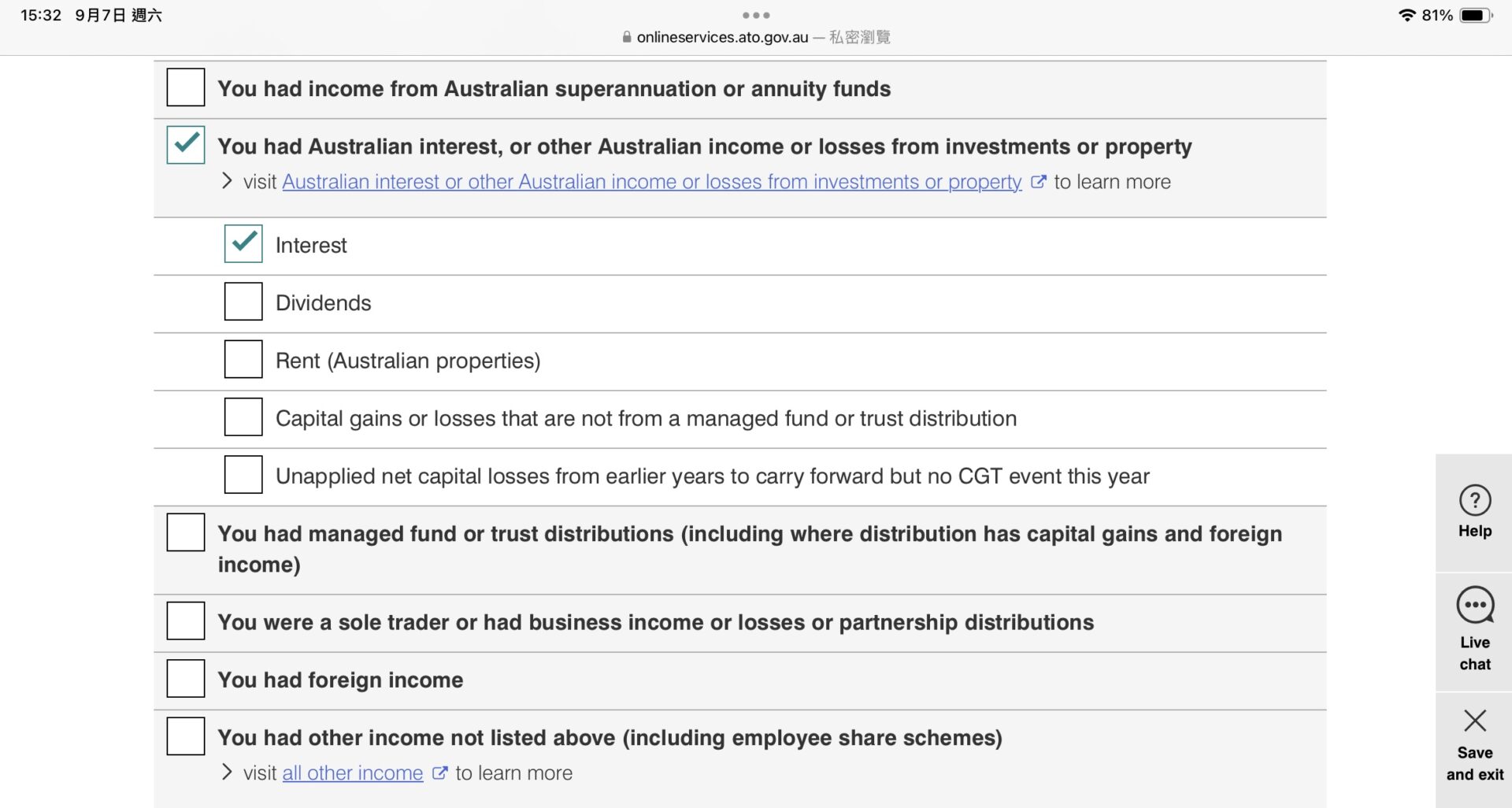The height and width of the screenshot is (808, 1512).
Task: Tap the onlineservices.ato.gov.au address field
Action: [x=722, y=37]
